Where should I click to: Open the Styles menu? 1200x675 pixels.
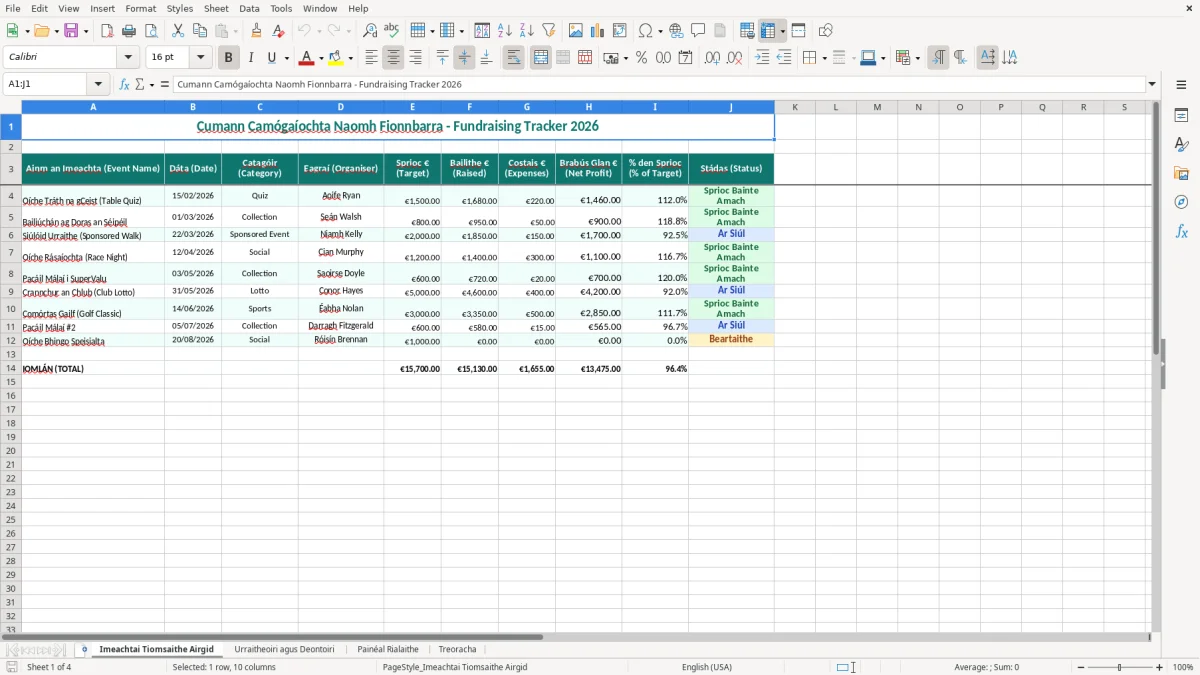click(180, 8)
